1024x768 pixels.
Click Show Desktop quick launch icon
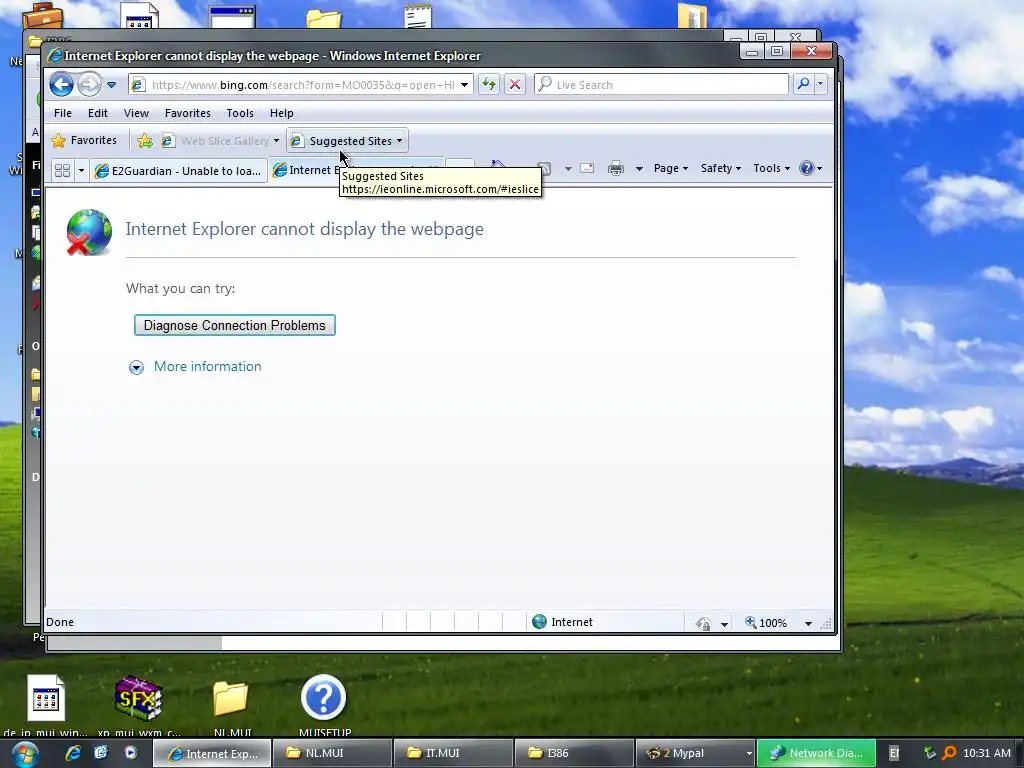[101, 753]
